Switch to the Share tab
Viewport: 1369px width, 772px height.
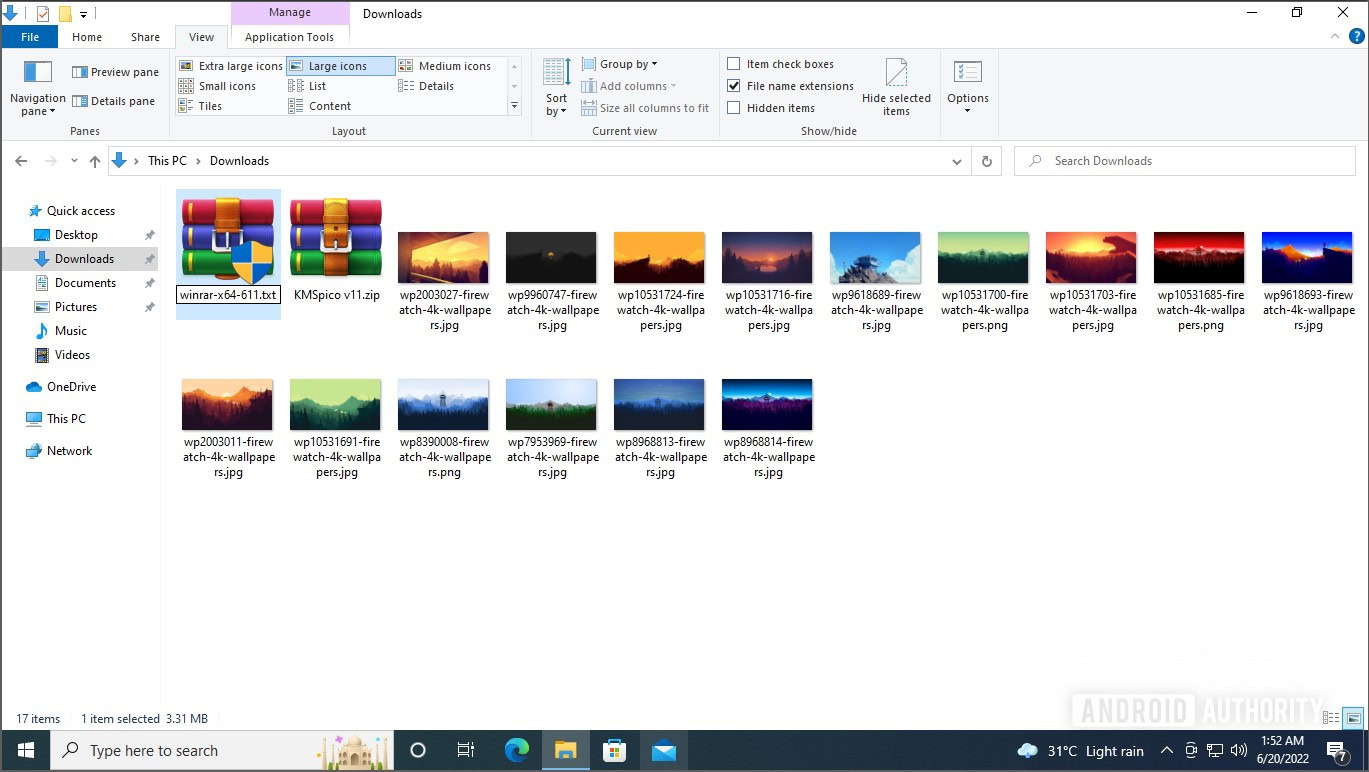coord(144,36)
